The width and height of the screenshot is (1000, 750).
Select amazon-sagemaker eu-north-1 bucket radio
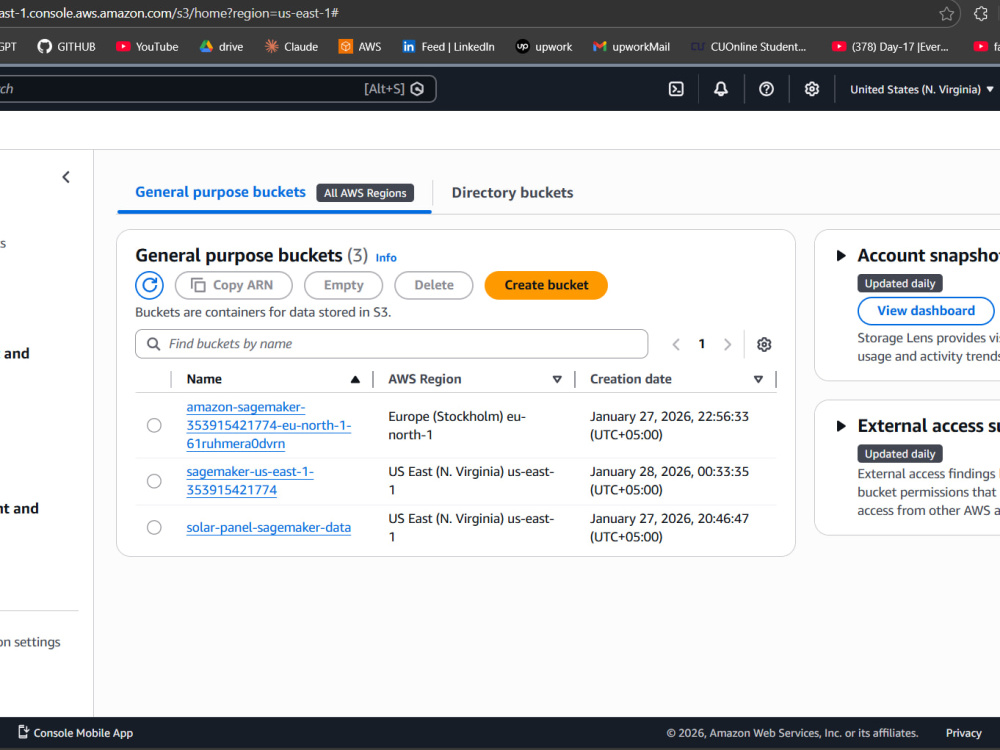tap(154, 425)
